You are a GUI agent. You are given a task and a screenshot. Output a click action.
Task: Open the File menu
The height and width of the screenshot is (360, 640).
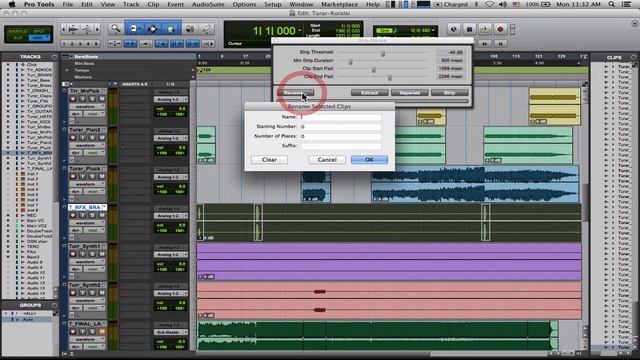point(68,4)
